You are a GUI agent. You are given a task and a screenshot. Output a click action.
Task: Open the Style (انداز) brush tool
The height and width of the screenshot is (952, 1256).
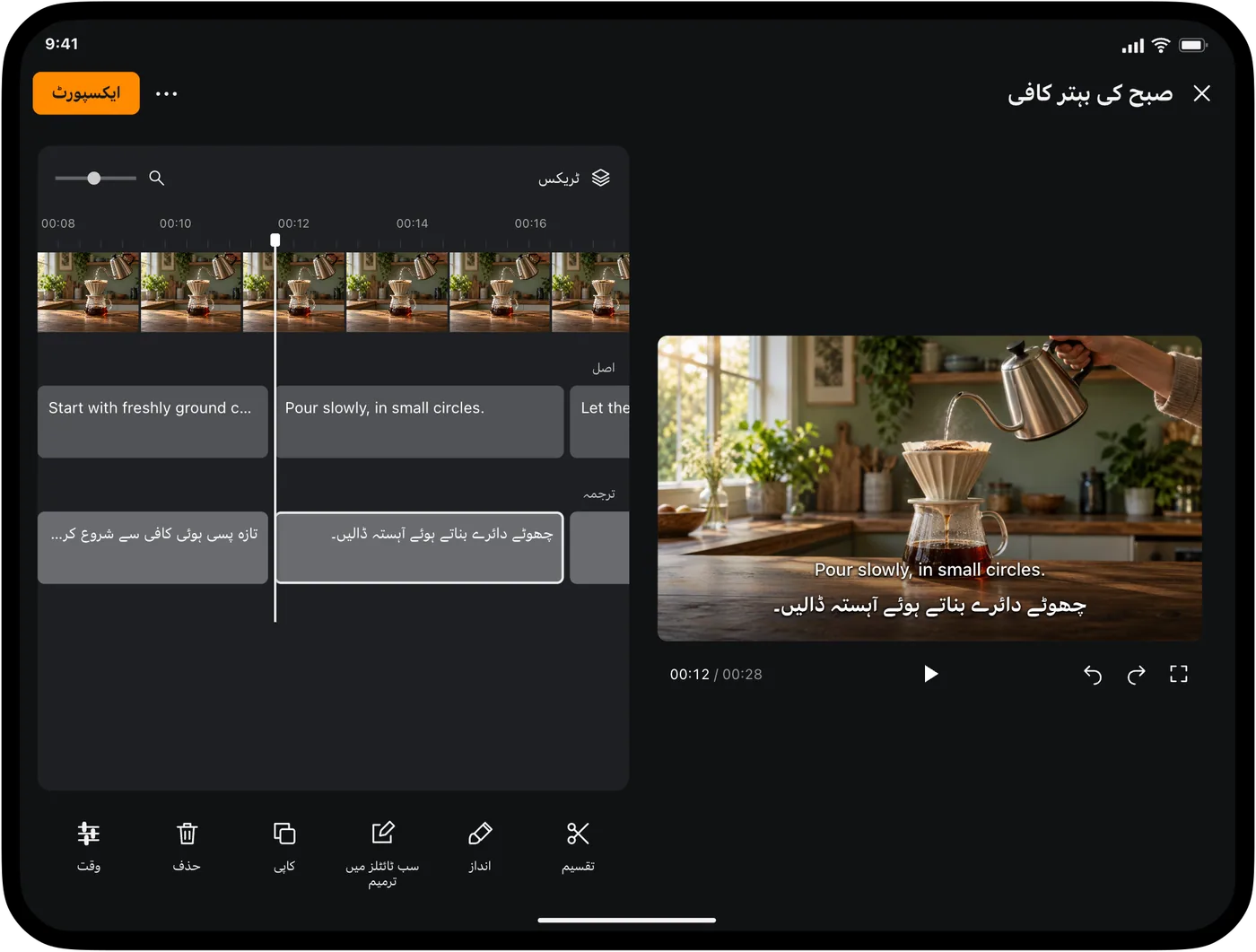[480, 846]
